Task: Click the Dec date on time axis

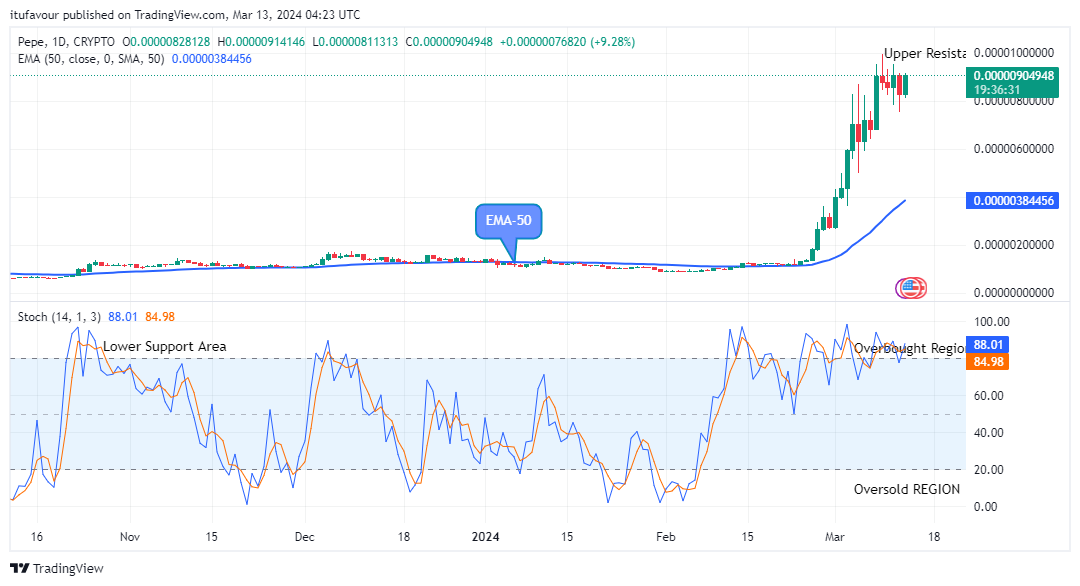Action: pos(304,536)
